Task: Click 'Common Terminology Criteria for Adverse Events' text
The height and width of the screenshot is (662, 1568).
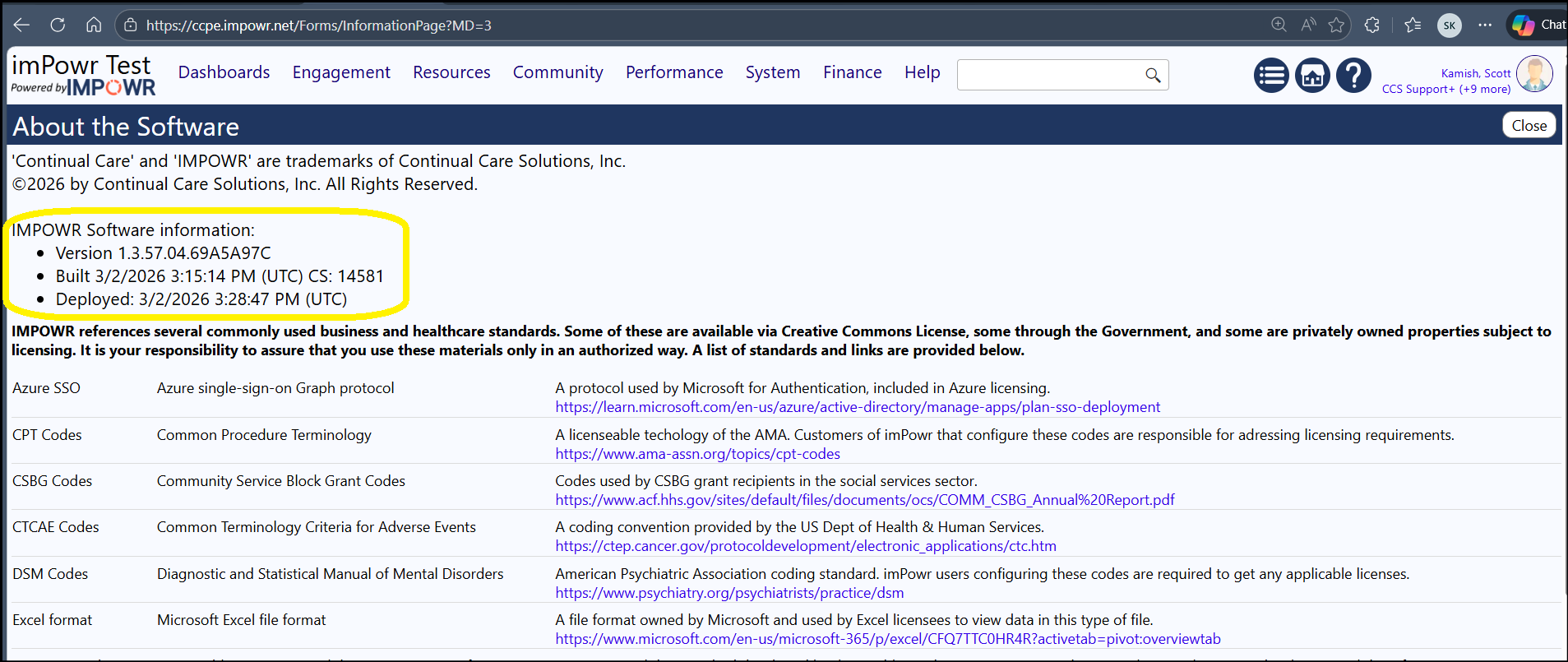Action: (x=317, y=527)
